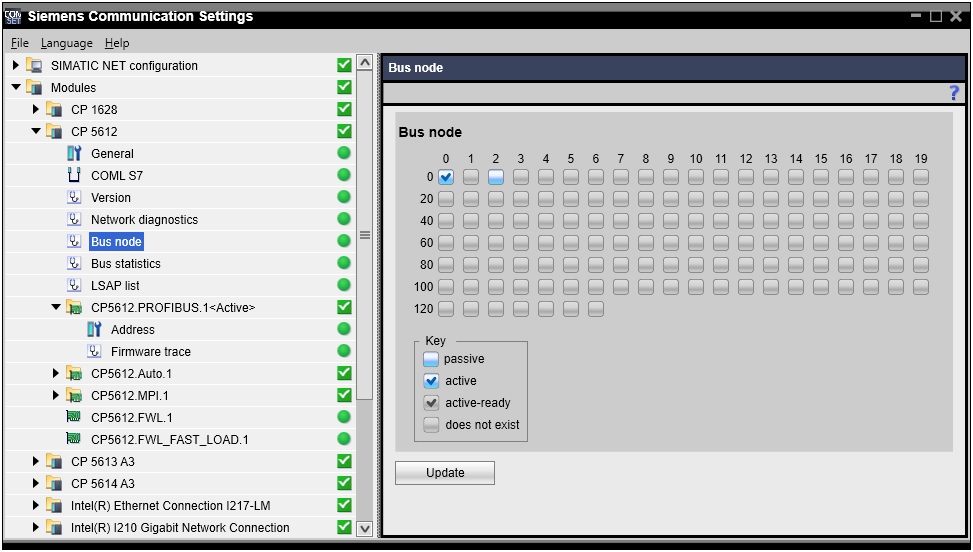Image resolution: width=973 pixels, height=552 pixels.
Task: Click the LSAP list stethoscope icon
Action: [74, 285]
